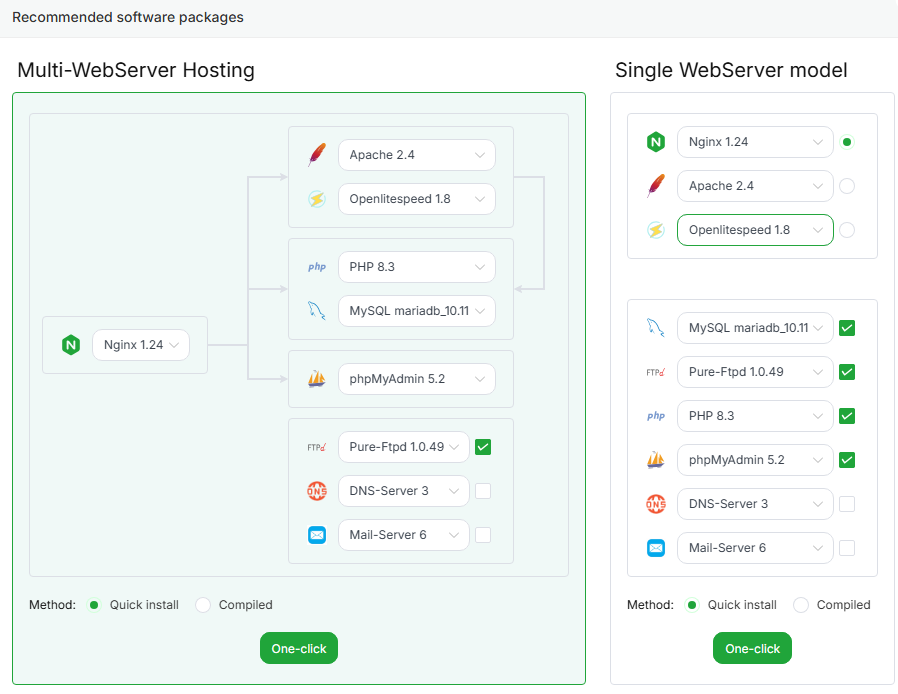Select the Apache radio button in Single WebServer

[x=847, y=186]
